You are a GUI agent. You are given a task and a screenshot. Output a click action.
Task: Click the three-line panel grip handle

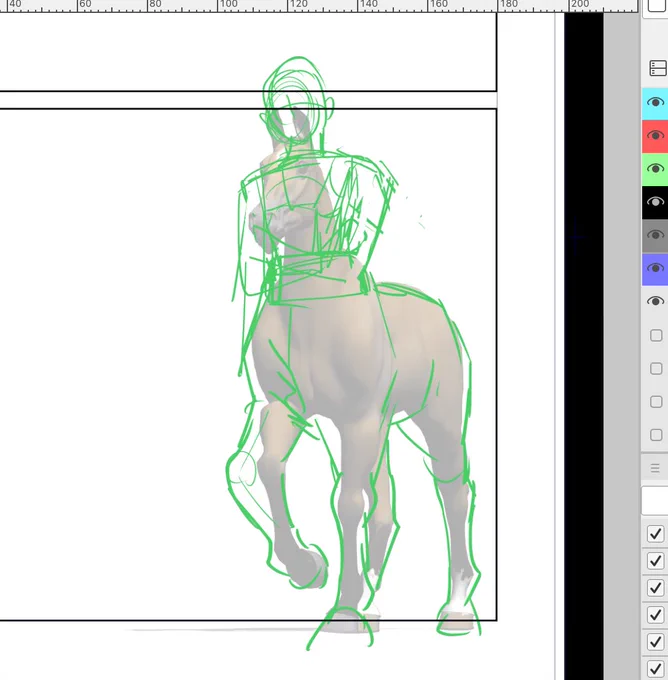tap(655, 468)
